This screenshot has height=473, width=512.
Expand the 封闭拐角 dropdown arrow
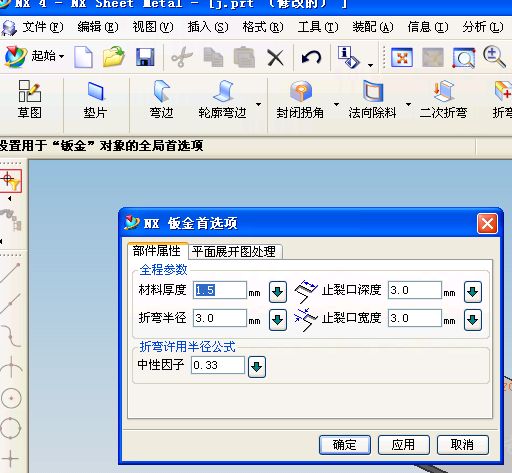tap(336, 104)
